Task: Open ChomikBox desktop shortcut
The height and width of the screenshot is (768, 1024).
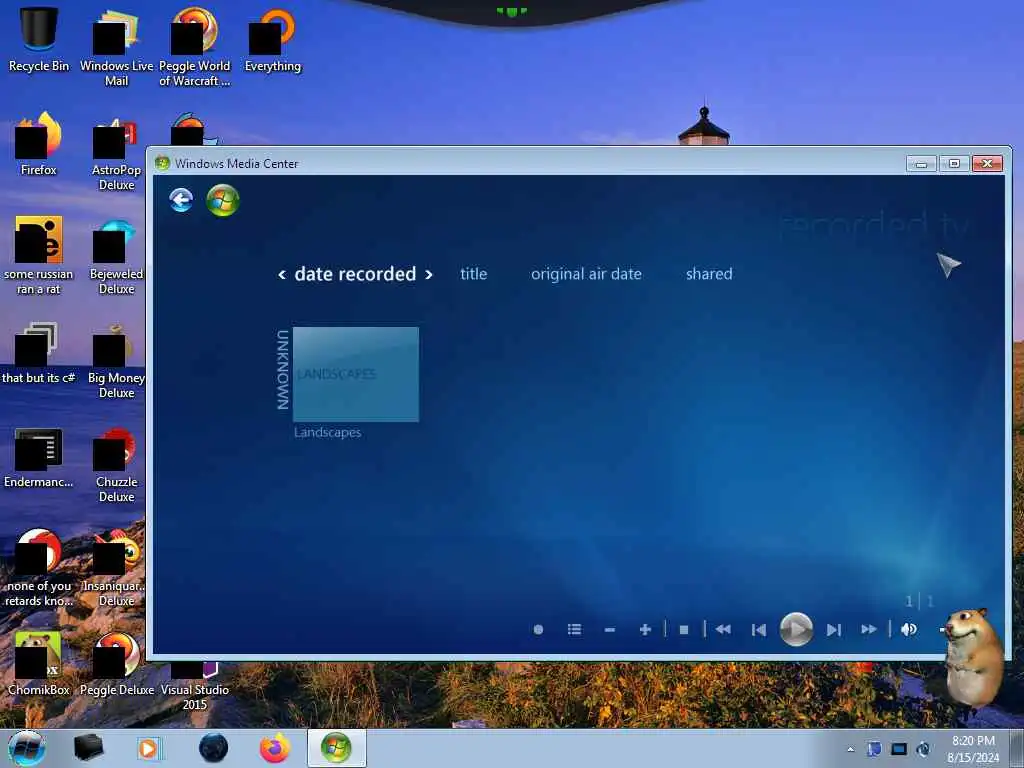Action: (39, 662)
